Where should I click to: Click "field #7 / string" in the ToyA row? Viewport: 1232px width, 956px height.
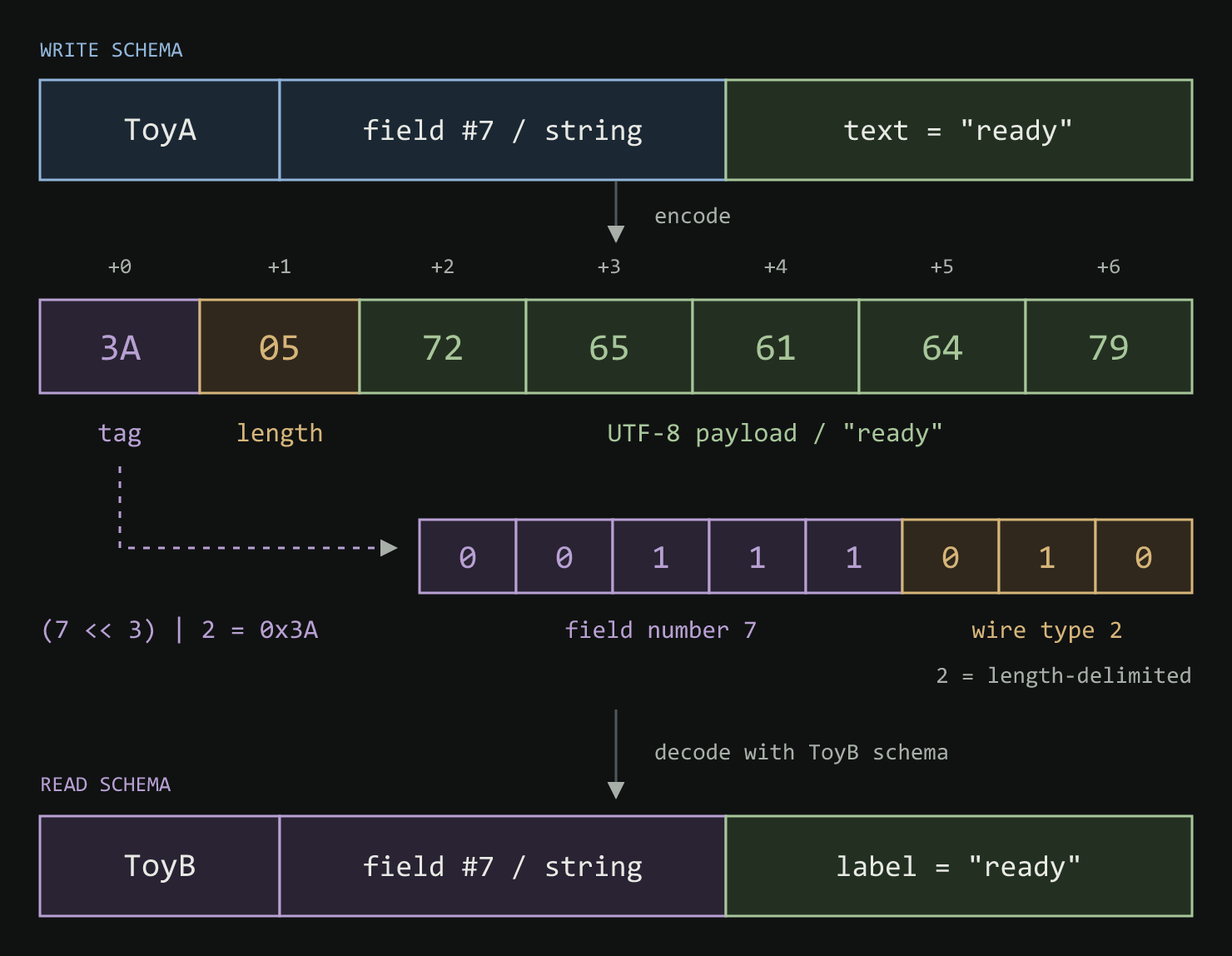[x=503, y=130]
